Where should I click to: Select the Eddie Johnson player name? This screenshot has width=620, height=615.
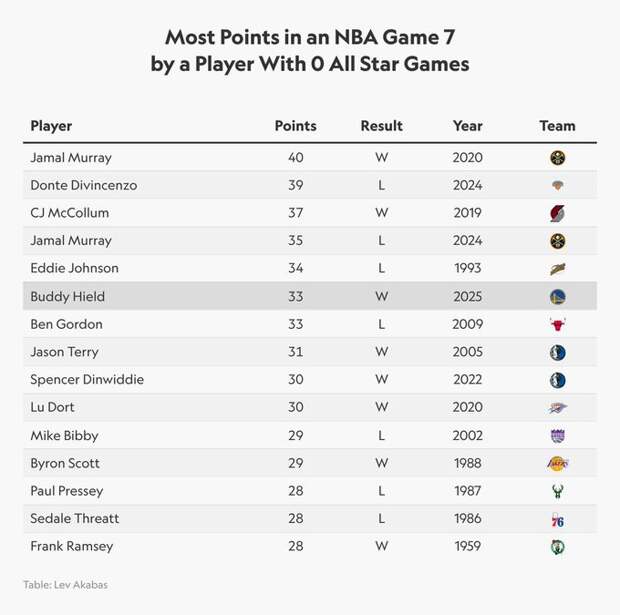74,268
